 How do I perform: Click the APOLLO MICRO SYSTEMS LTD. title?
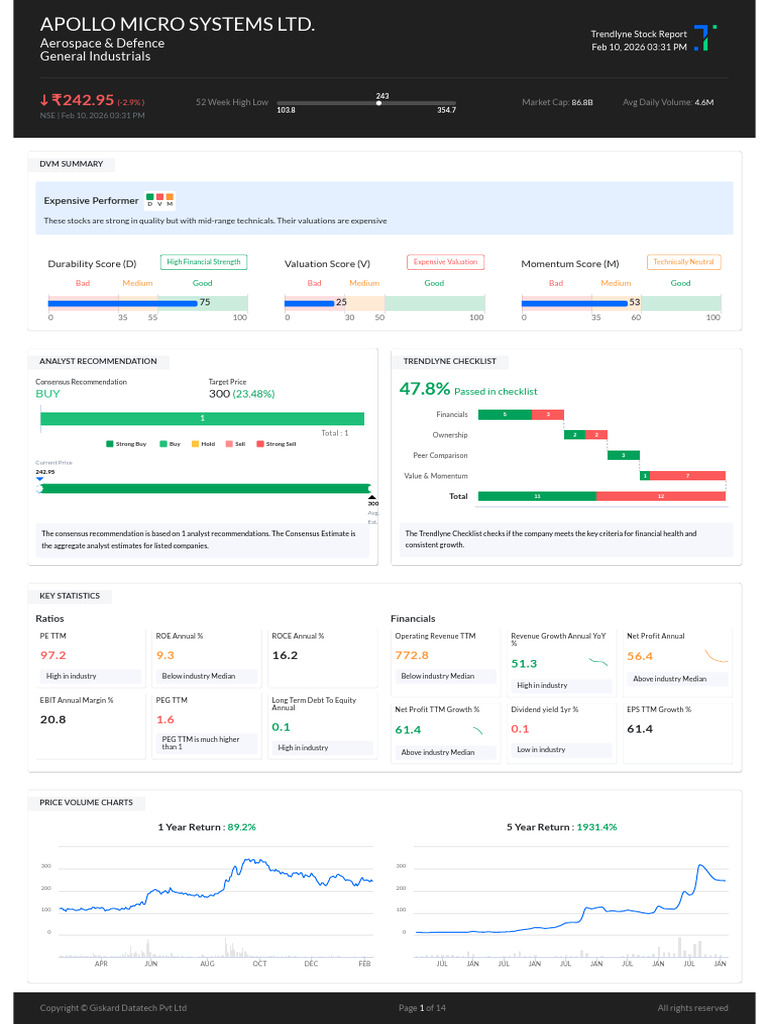(x=177, y=24)
